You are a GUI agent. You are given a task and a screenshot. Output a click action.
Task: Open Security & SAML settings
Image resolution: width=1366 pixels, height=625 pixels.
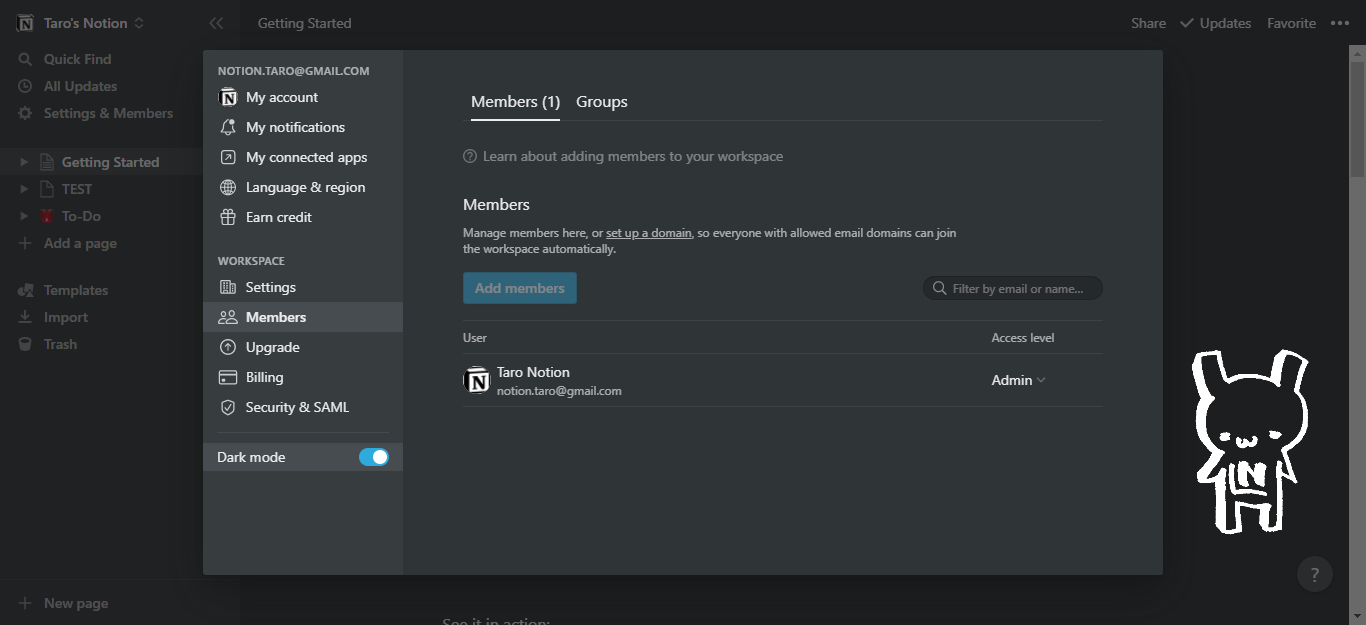click(x=303, y=407)
